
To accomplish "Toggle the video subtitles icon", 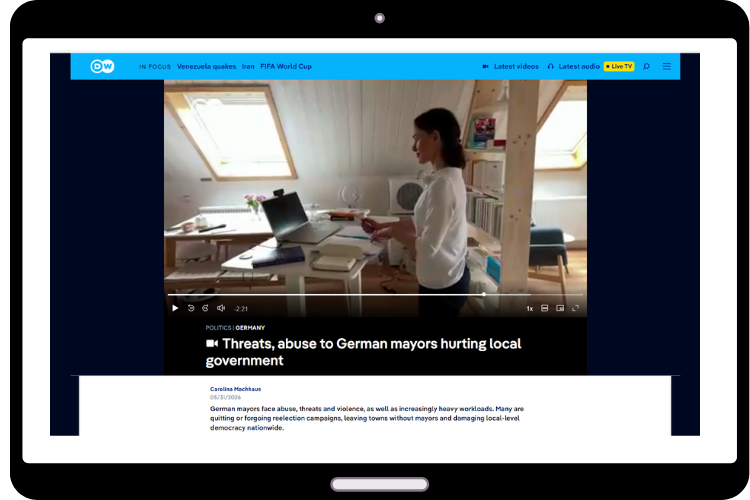I will click(544, 308).
